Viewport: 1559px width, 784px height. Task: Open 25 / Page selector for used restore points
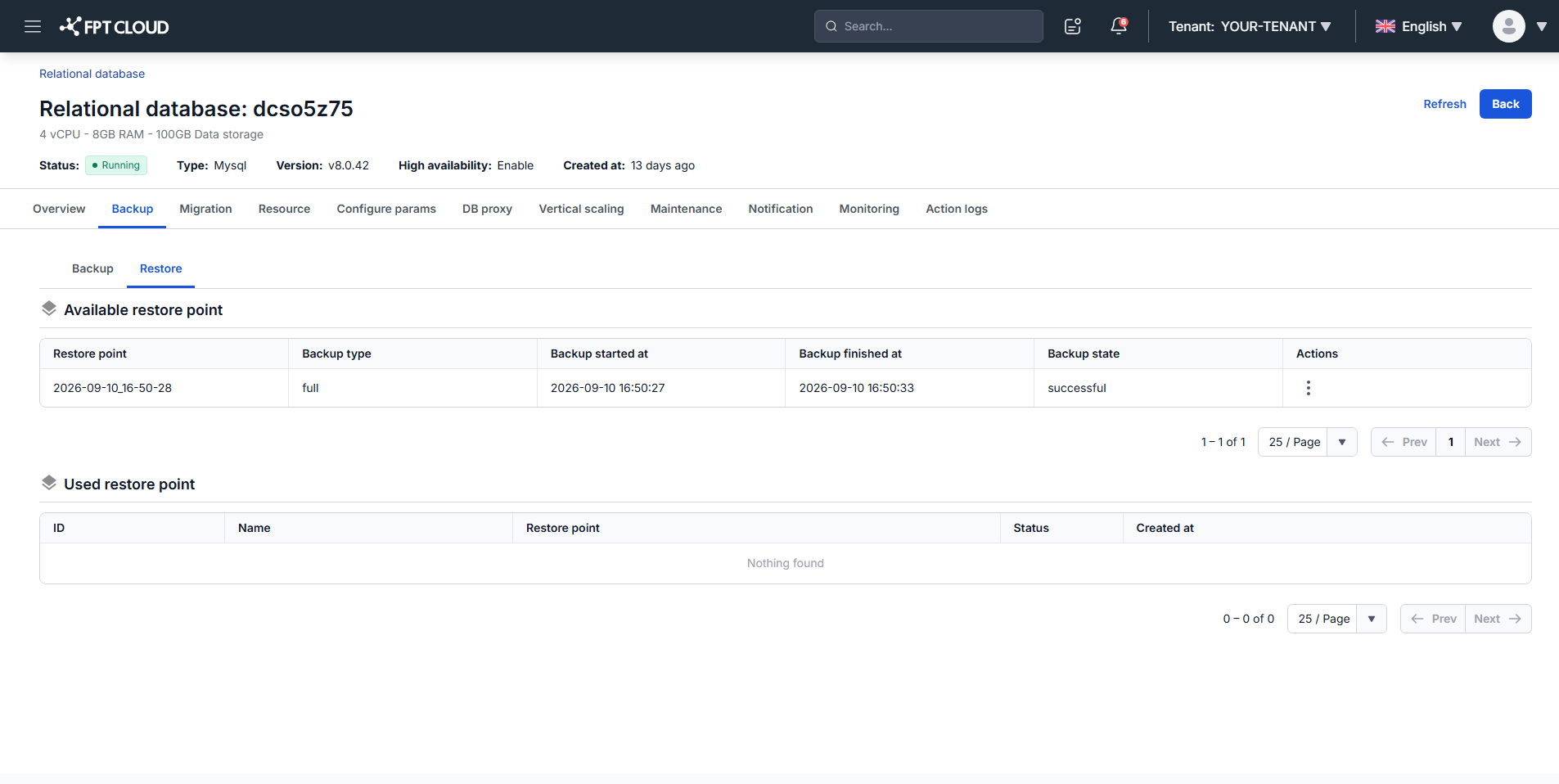coord(1336,619)
